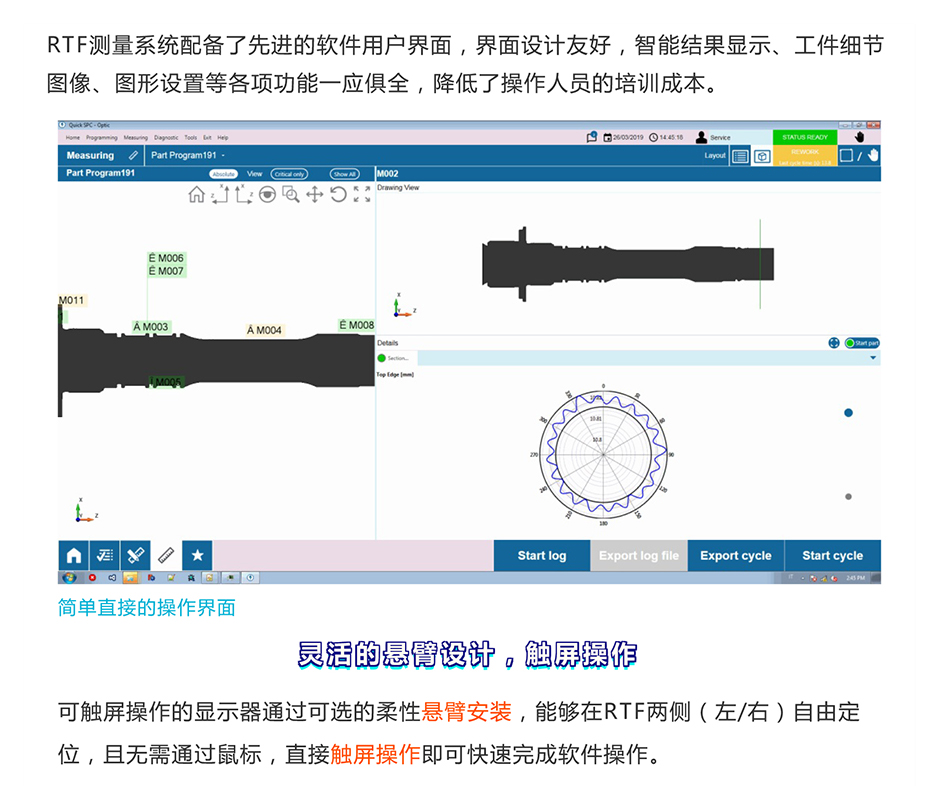Click the clock time icon
940x786 pixels.
click(x=653, y=137)
